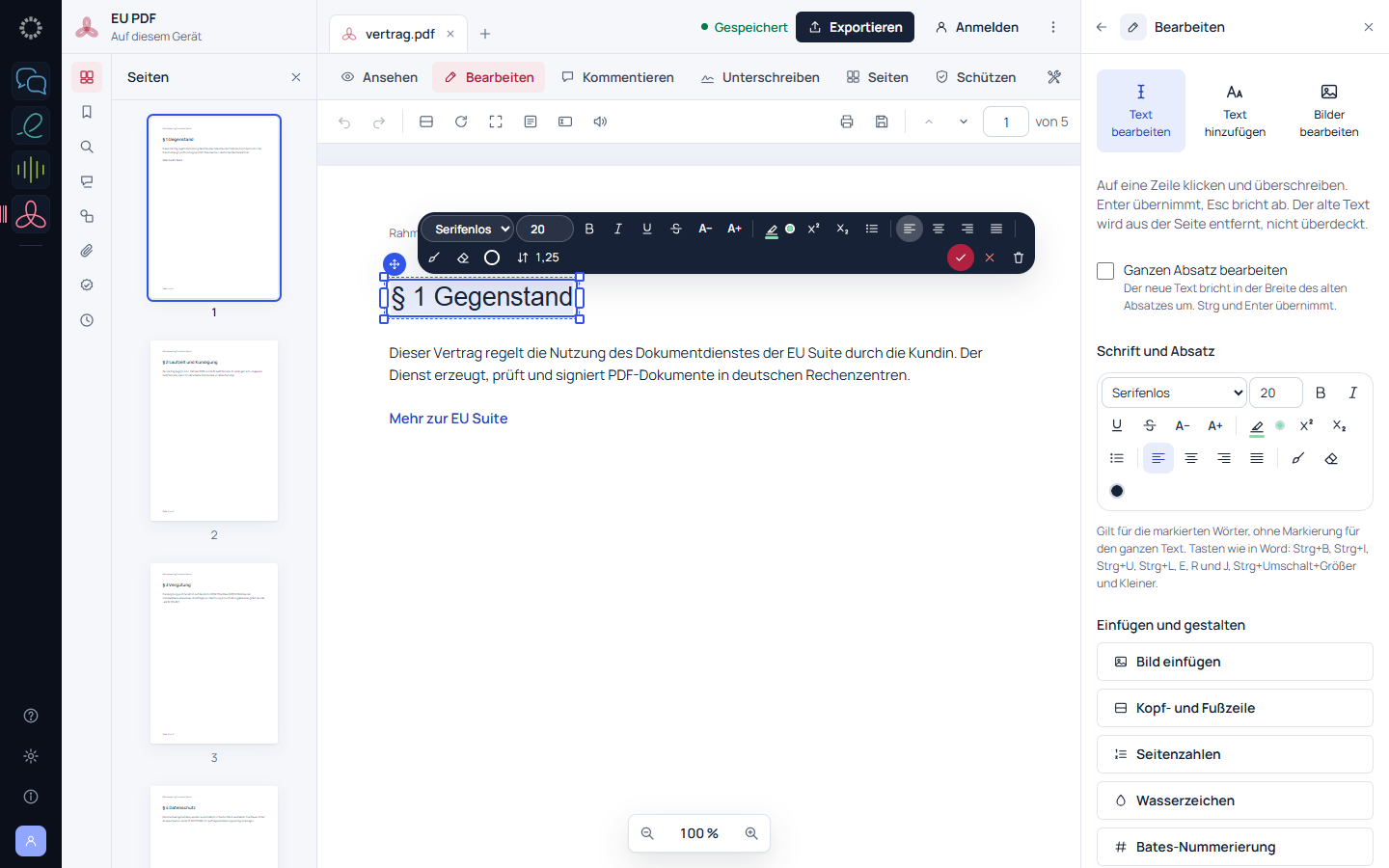Click the Exportieren button
This screenshot has height=868, width=1389.
[x=855, y=27]
